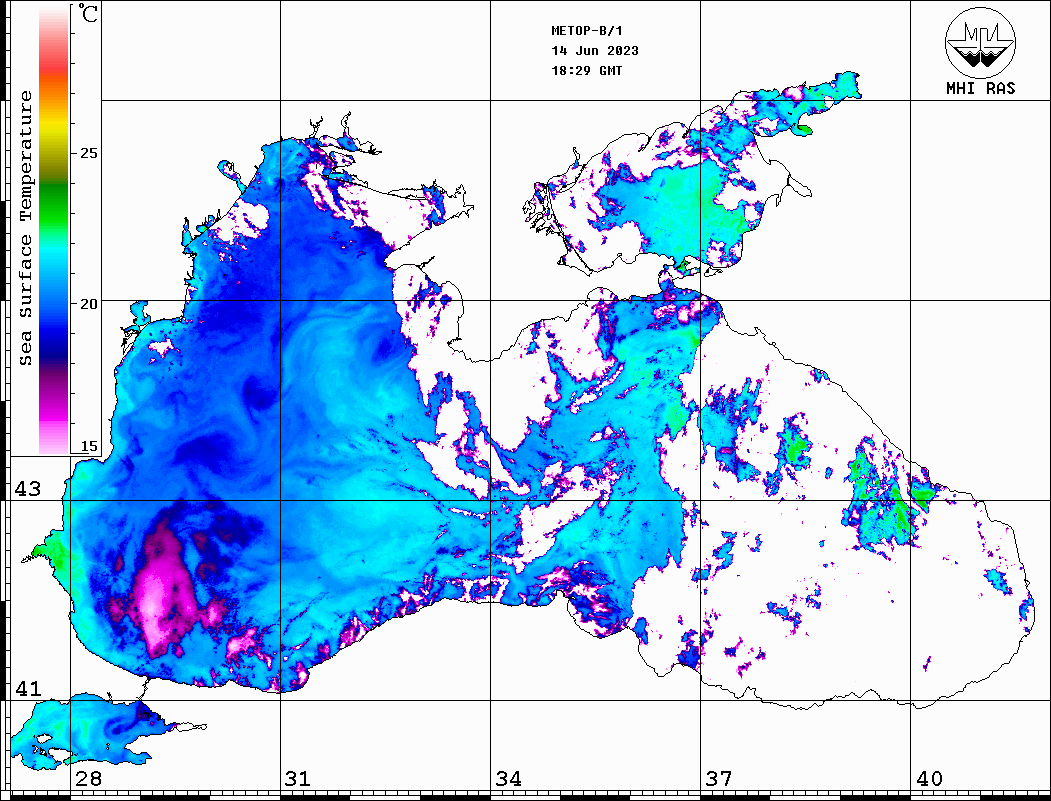Click the '25' value on color scale

click(x=88, y=153)
